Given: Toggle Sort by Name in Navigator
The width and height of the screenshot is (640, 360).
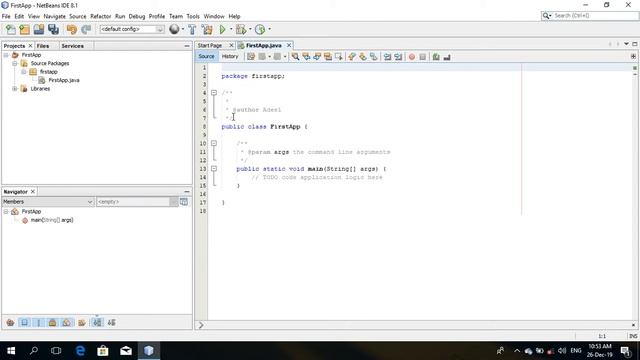Looking at the screenshot, I should pos(97,322).
